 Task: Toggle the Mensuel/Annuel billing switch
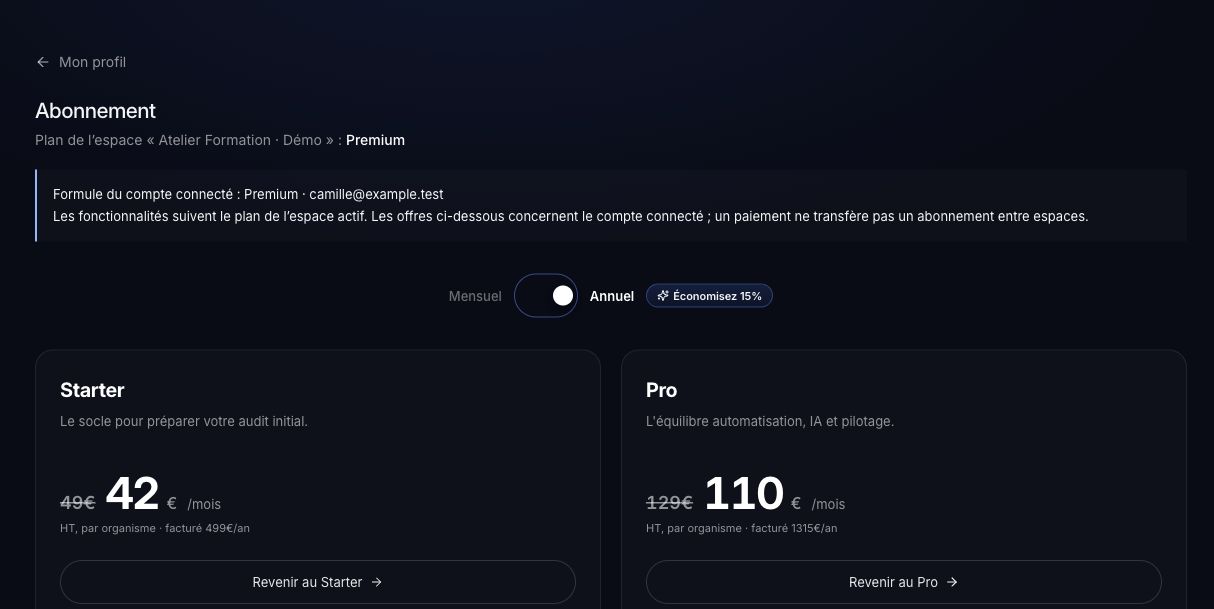(546, 296)
